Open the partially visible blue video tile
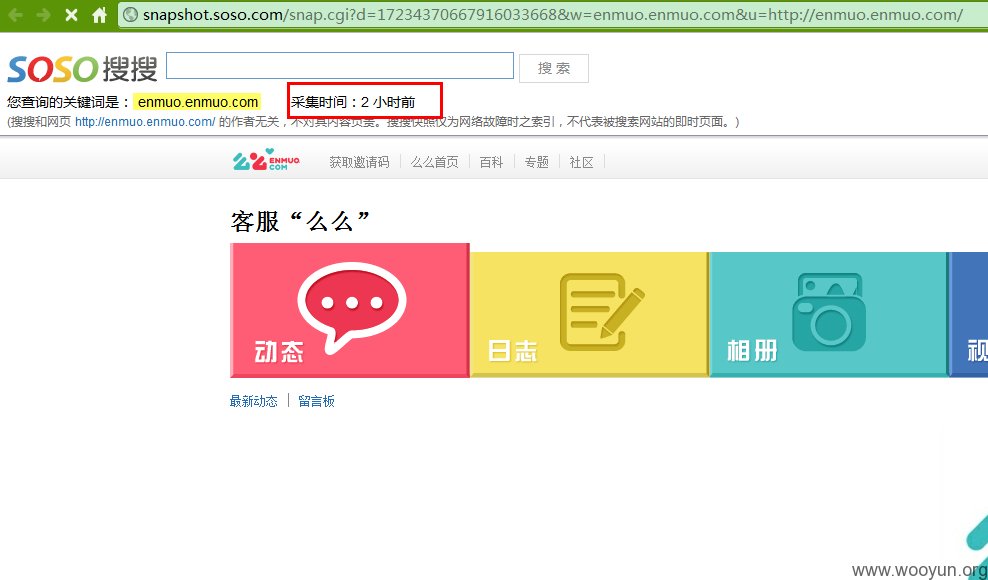Viewport: 988px width, 580px height. 968,314
